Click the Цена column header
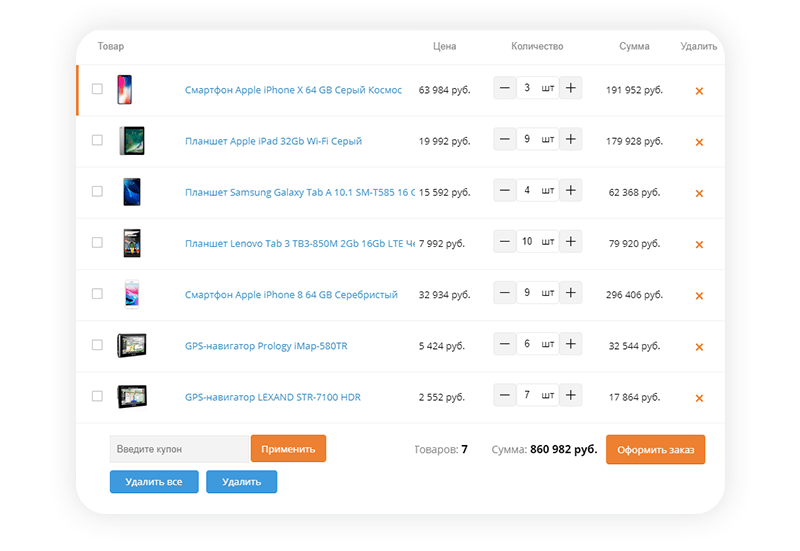This screenshot has height=551, width=800. (x=444, y=46)
